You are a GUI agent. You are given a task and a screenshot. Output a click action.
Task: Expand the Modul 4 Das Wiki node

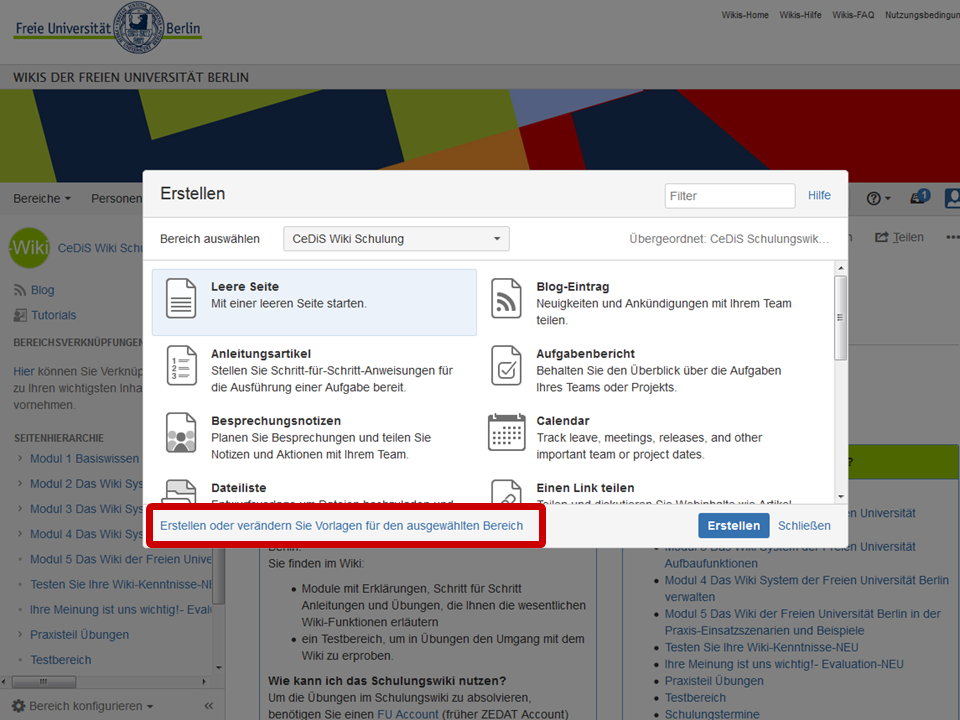[x=20, y=533]
